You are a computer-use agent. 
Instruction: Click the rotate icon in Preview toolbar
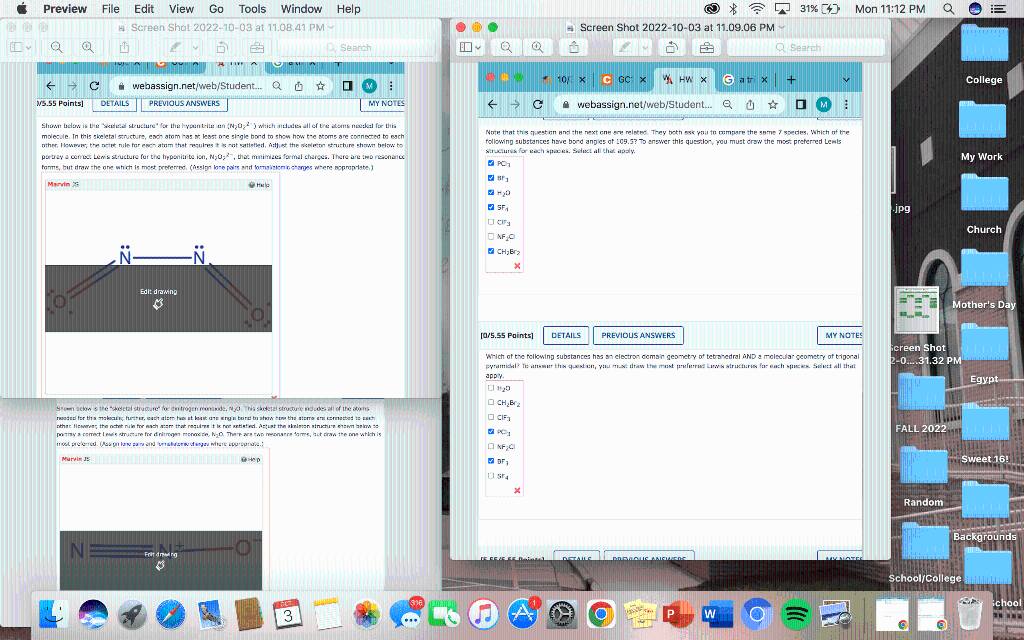[x=673, y=47]
